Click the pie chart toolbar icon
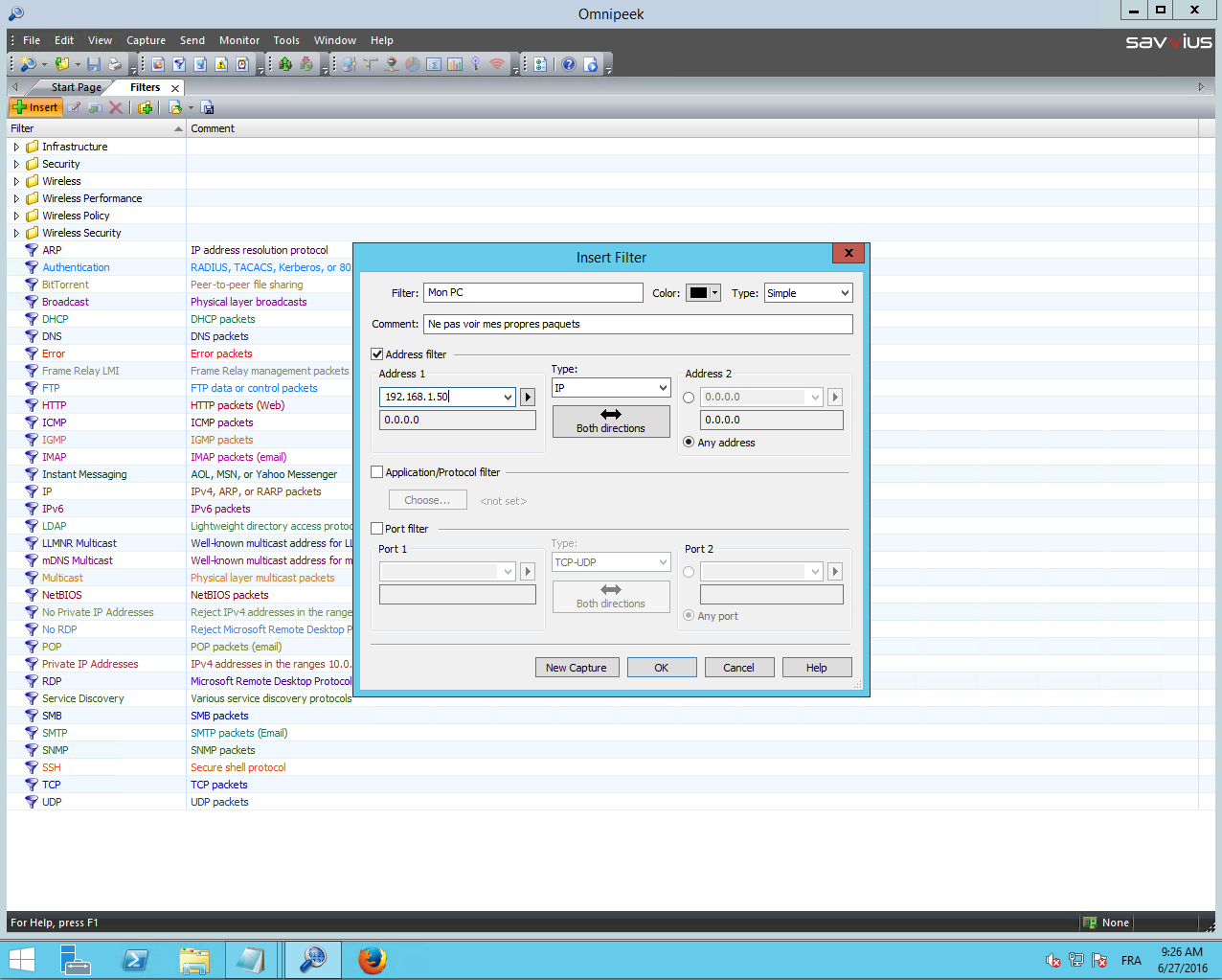Screen dimensions: 1222x980 point(412,64)
